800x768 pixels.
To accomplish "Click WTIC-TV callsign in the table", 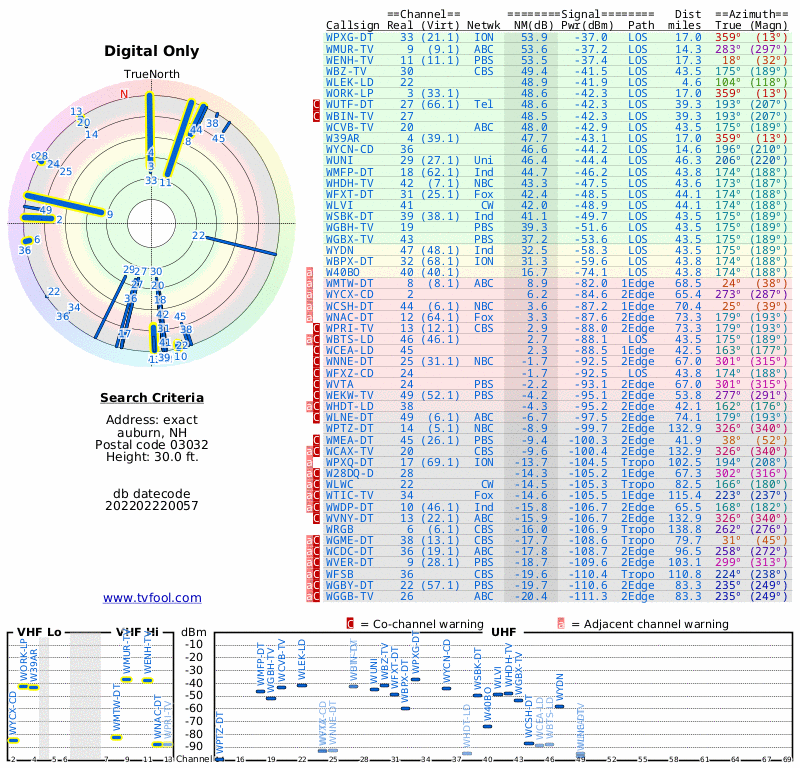I will [349, 495].
